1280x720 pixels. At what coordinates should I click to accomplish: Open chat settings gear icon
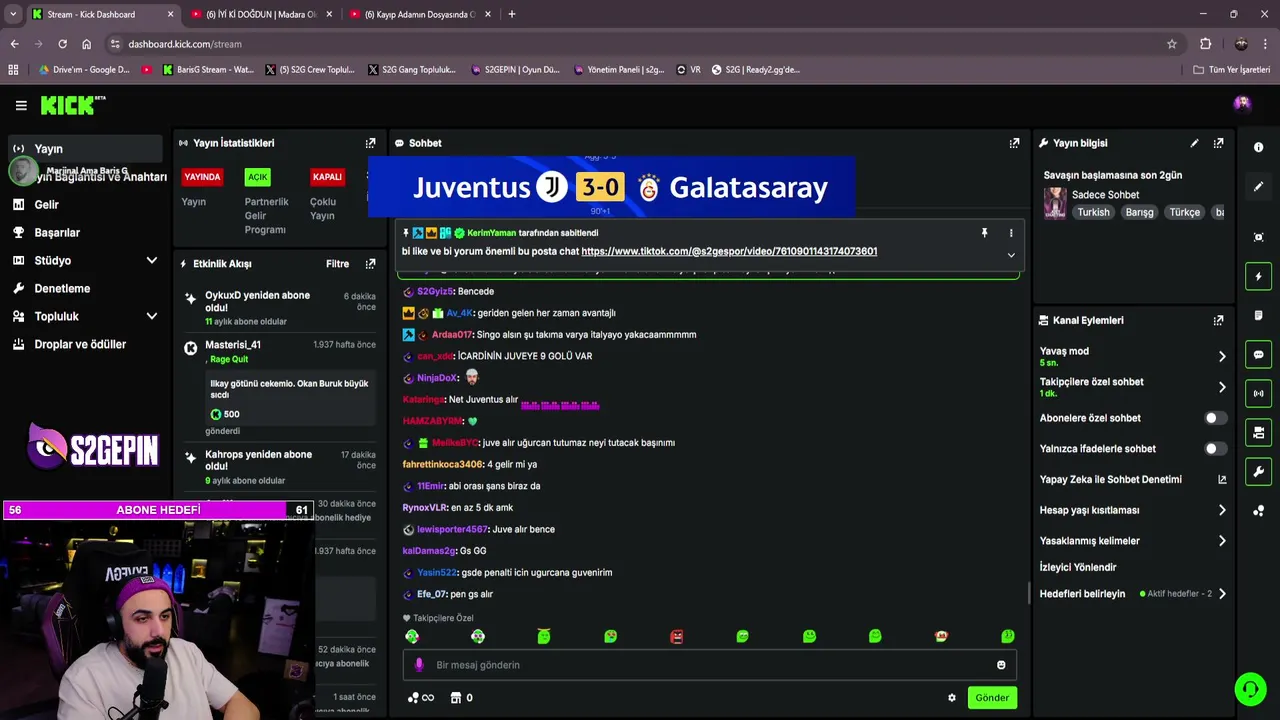(x=952, y=698)
